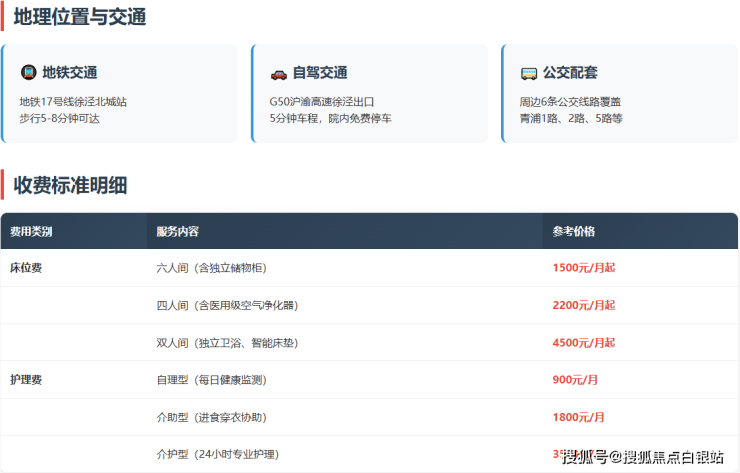Select the 地铁交通 card heading
This screenshot has width=740, height=473.
[69, 73]
